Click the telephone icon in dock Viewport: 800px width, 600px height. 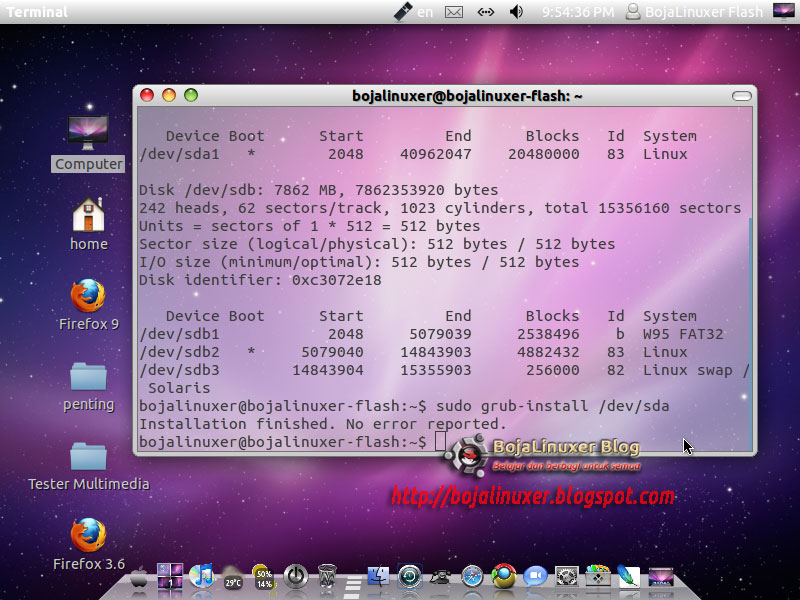pyautogui.click(x=440, y=577)
